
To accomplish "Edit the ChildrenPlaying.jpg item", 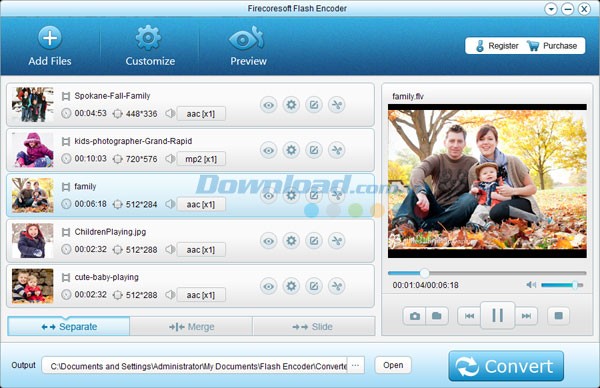I will pos(314,241).
